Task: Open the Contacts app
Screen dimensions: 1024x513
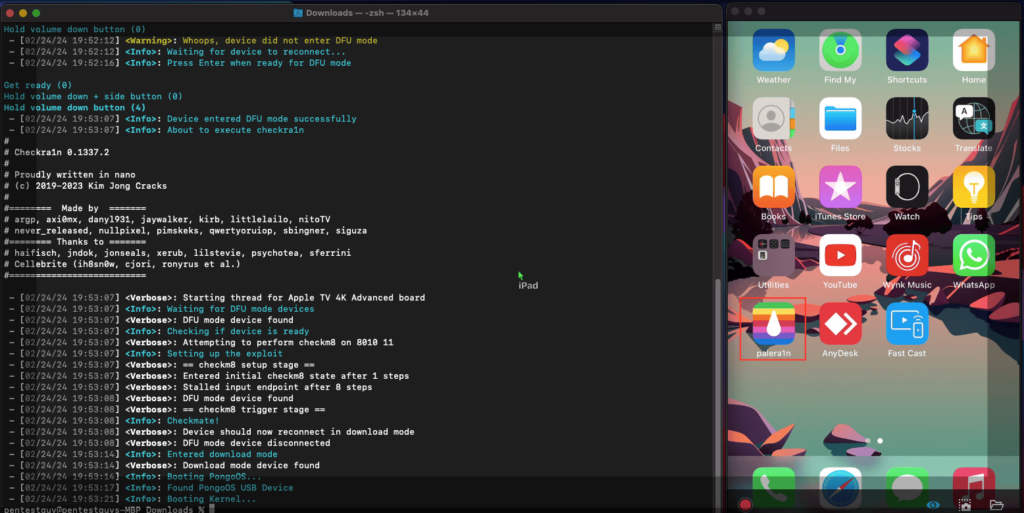Action: pos(773,119)
